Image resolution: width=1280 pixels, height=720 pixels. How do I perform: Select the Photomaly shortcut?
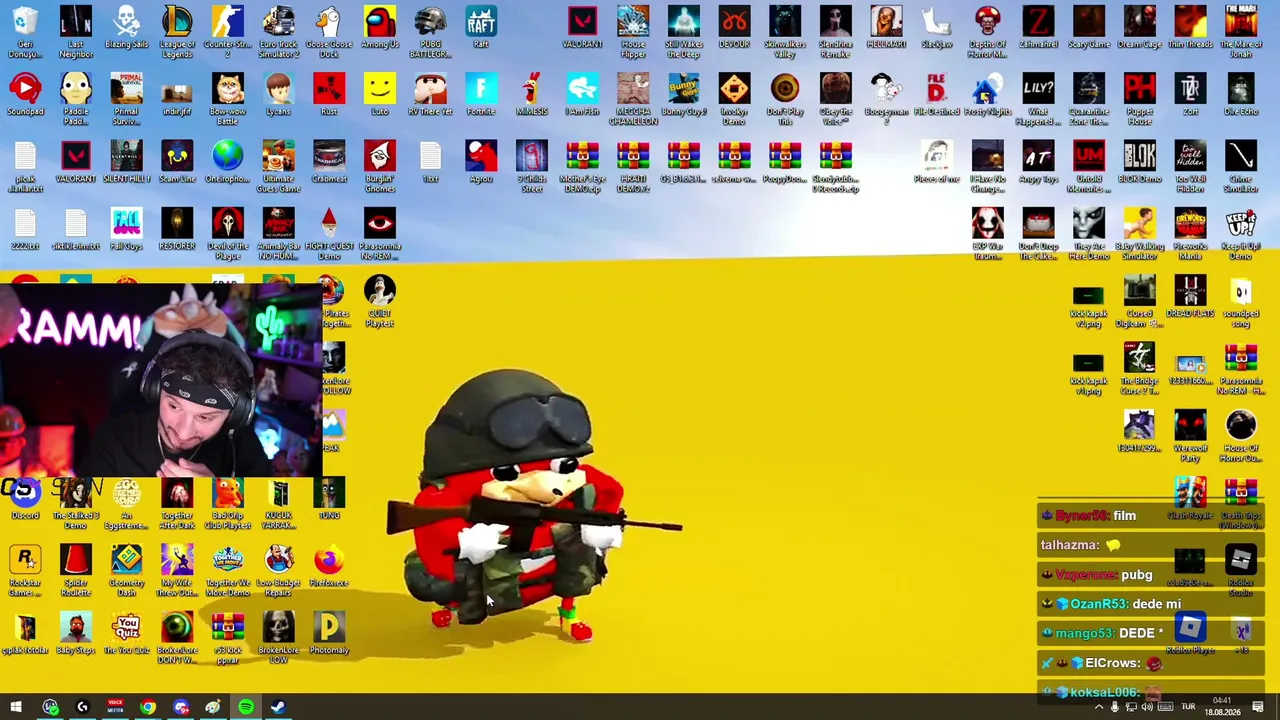pos(329,633)
